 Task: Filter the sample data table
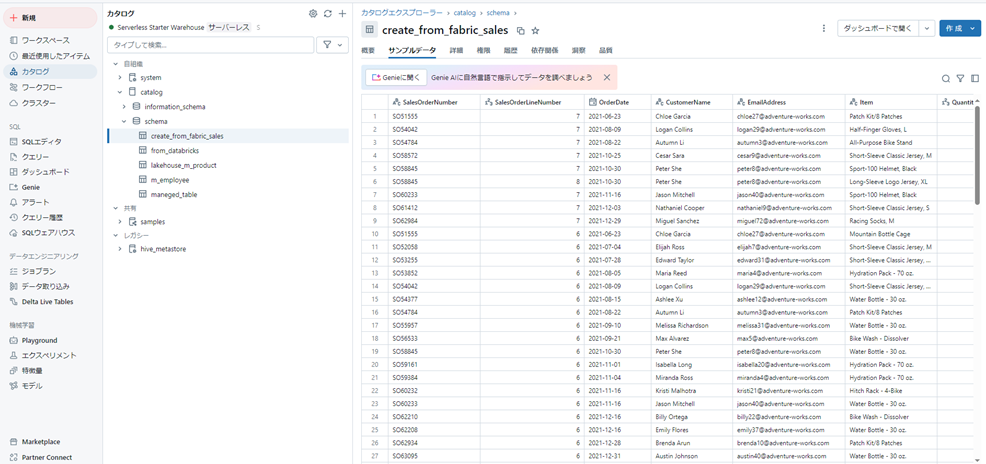(960, 79)
